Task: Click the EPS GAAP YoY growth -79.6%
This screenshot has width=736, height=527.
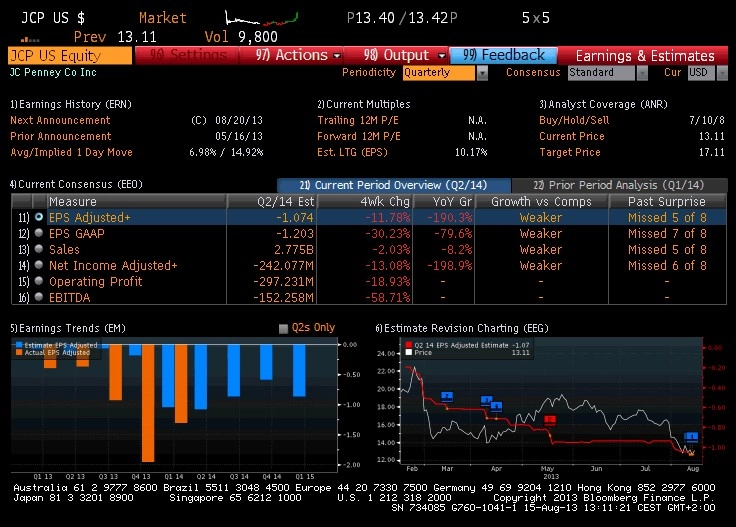Action: pos(453,233)
